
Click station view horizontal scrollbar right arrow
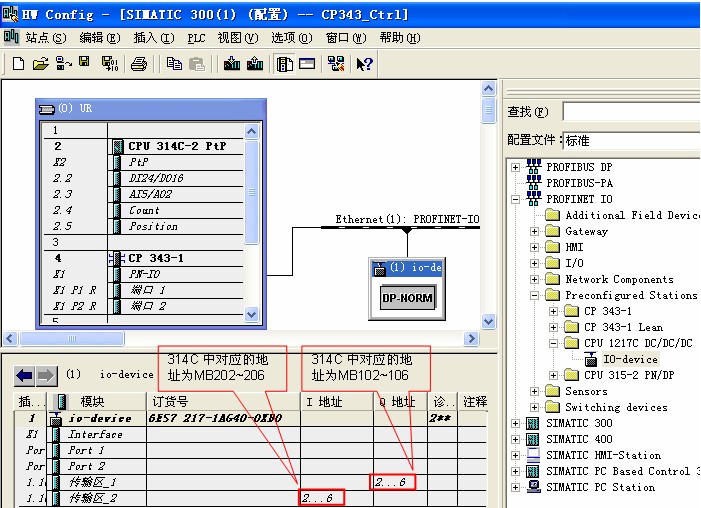(471, 339)
